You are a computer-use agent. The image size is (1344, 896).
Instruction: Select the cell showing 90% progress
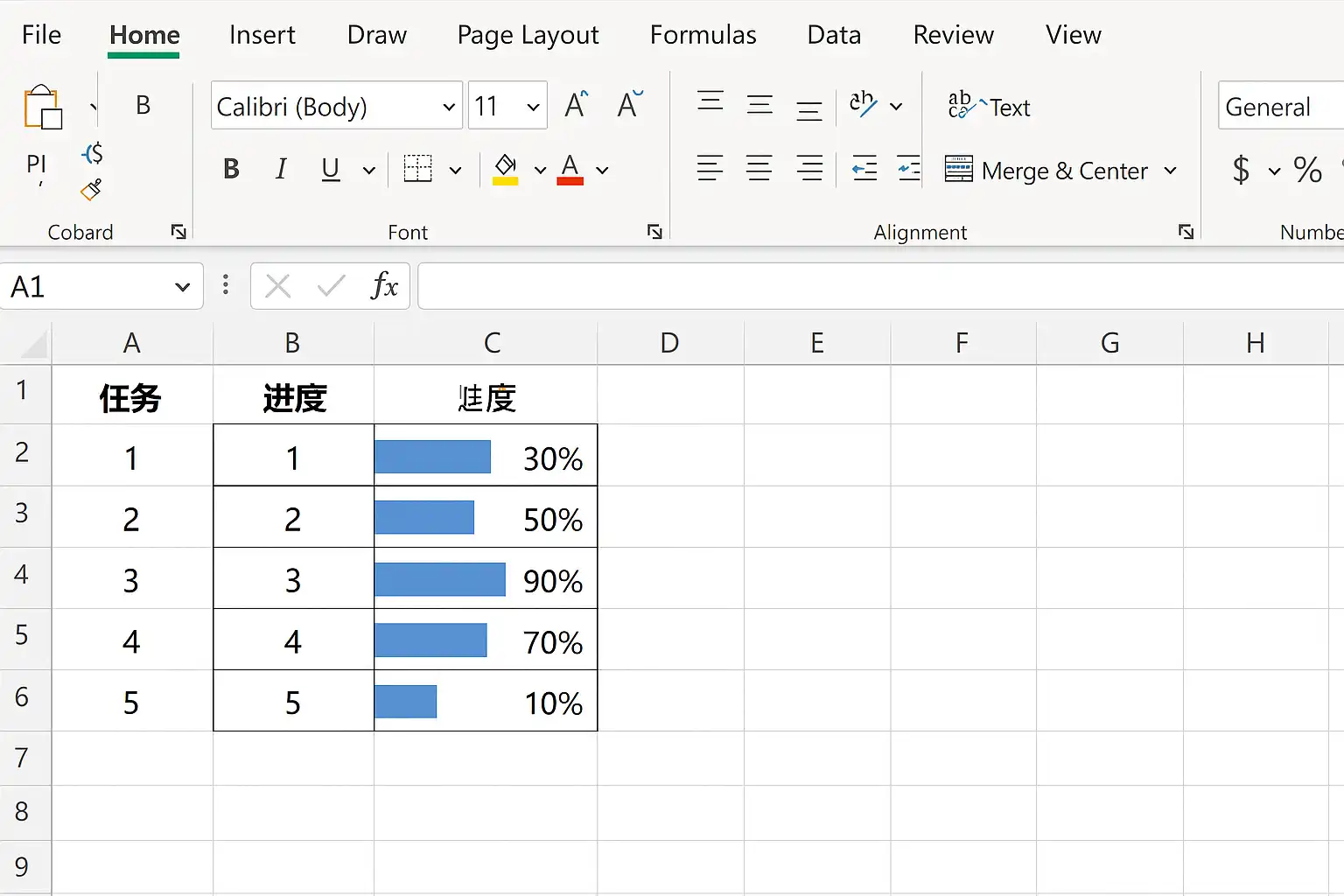click(x=486, y=579)
